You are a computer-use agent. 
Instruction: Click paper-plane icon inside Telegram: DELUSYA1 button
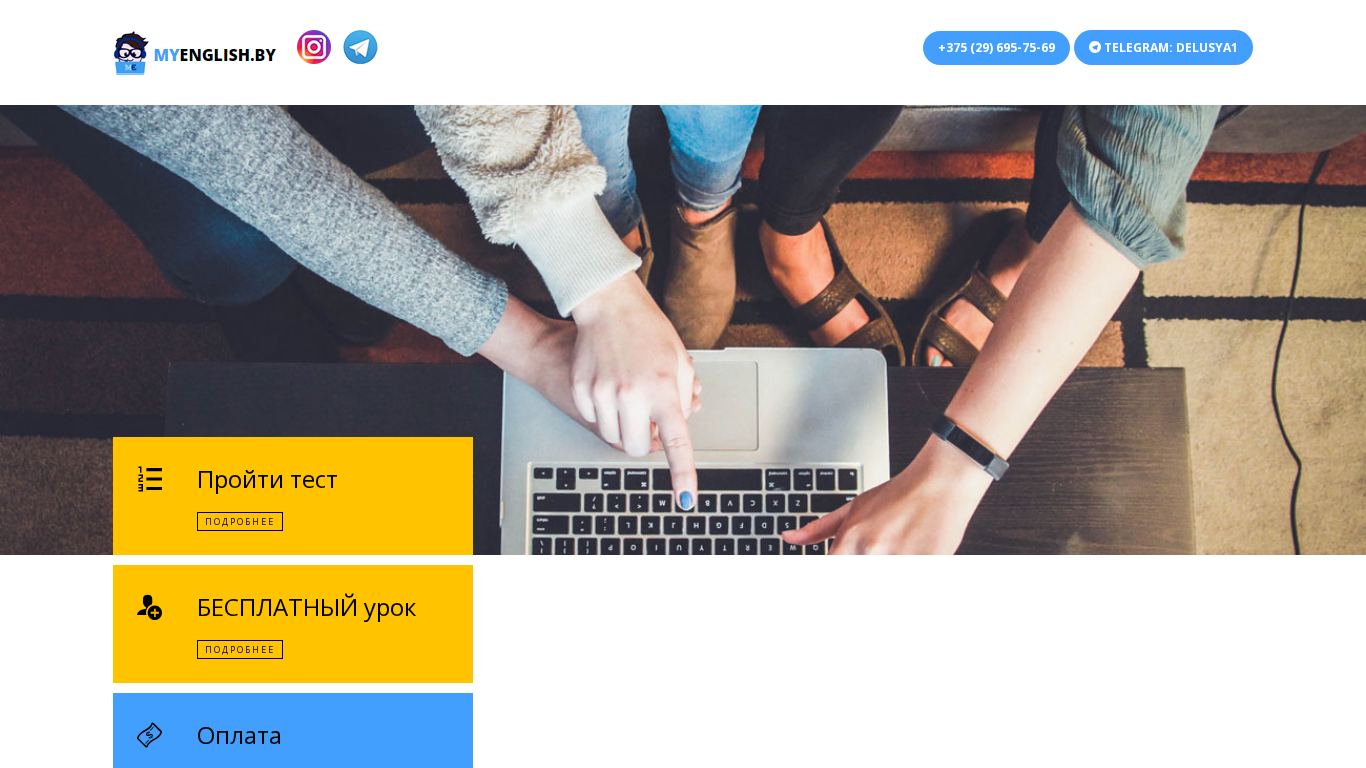tap(1095, 47)
